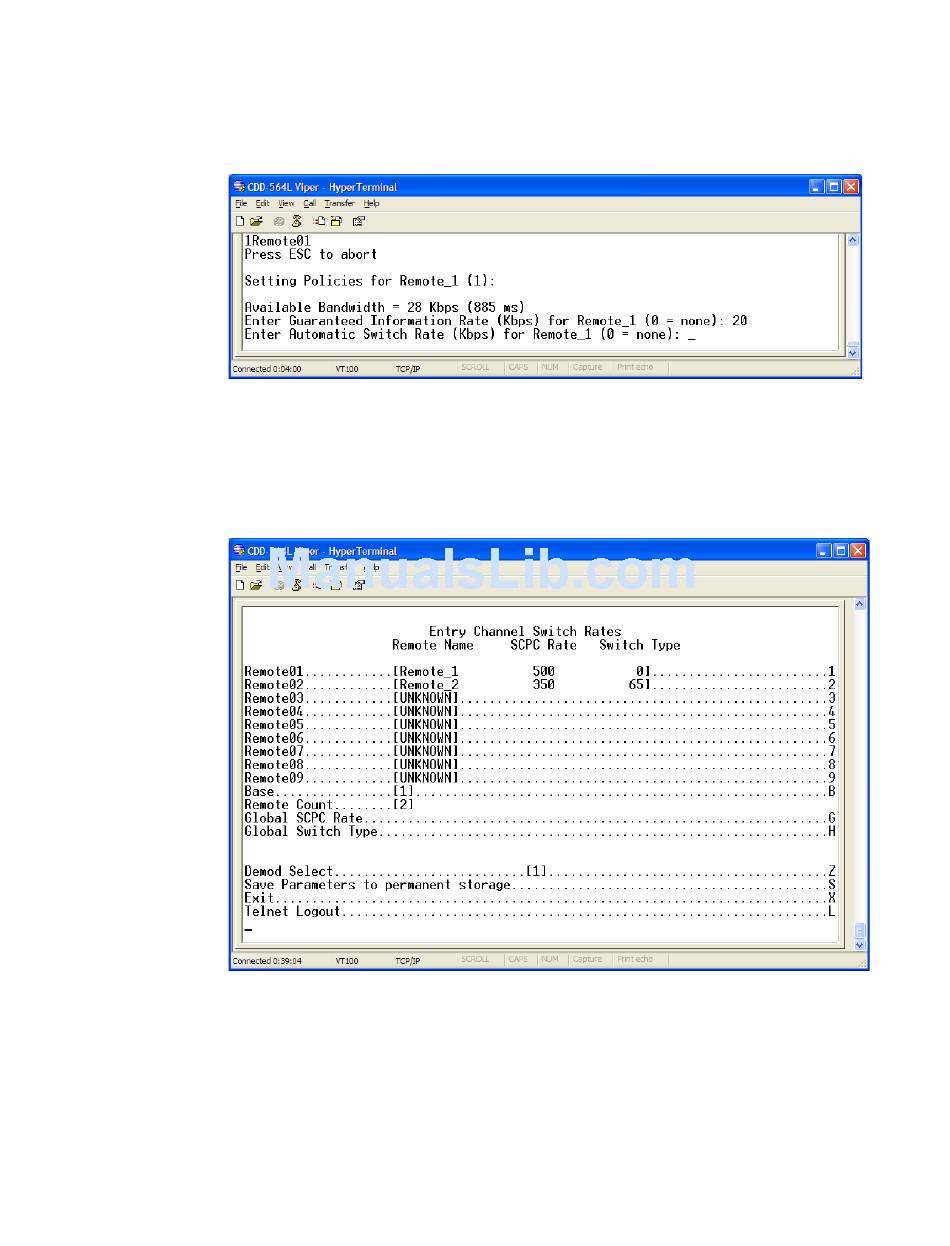Click the Remote09 [UNKNOWN] row
950x1246 pixels.
(x=540, y=778)
